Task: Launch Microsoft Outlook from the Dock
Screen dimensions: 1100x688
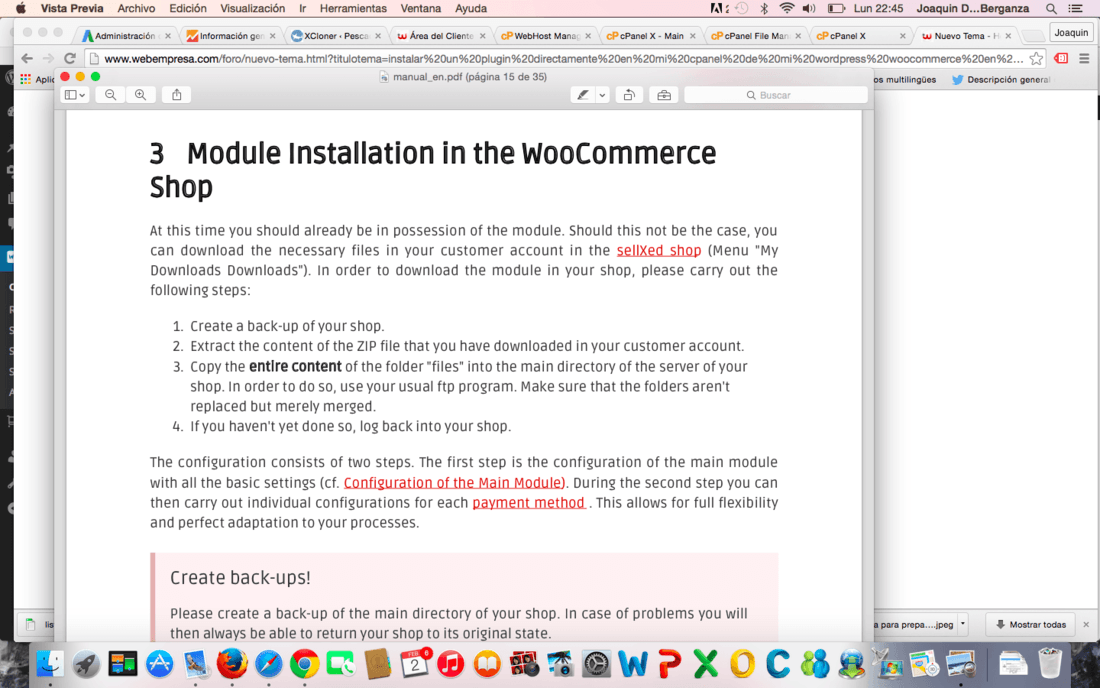Action: click(742, 663)
